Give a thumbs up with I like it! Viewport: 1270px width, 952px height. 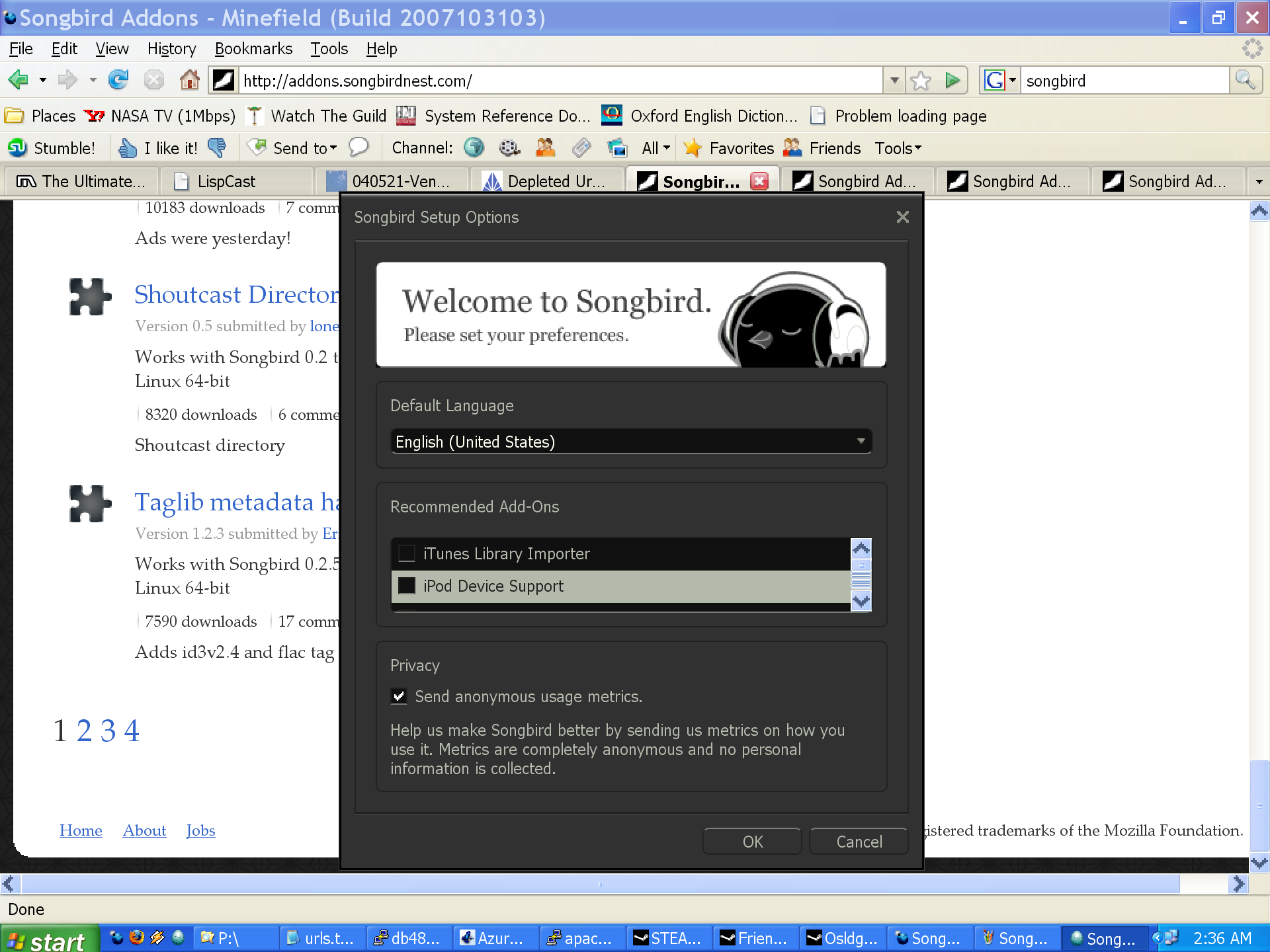point(157,148)
